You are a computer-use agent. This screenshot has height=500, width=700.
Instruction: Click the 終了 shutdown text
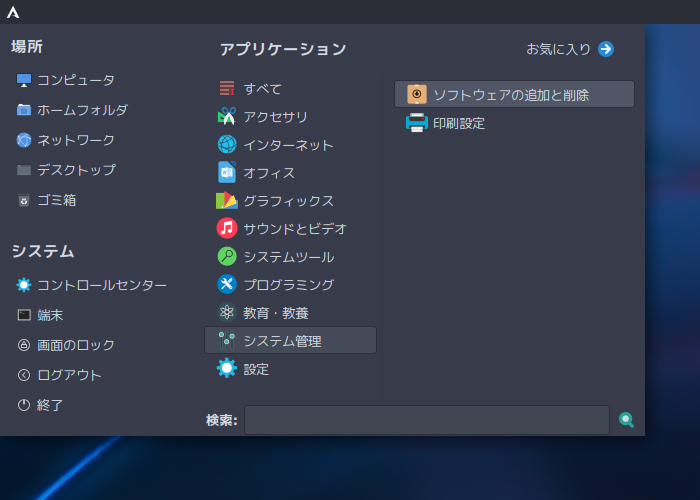pos(50,405)
